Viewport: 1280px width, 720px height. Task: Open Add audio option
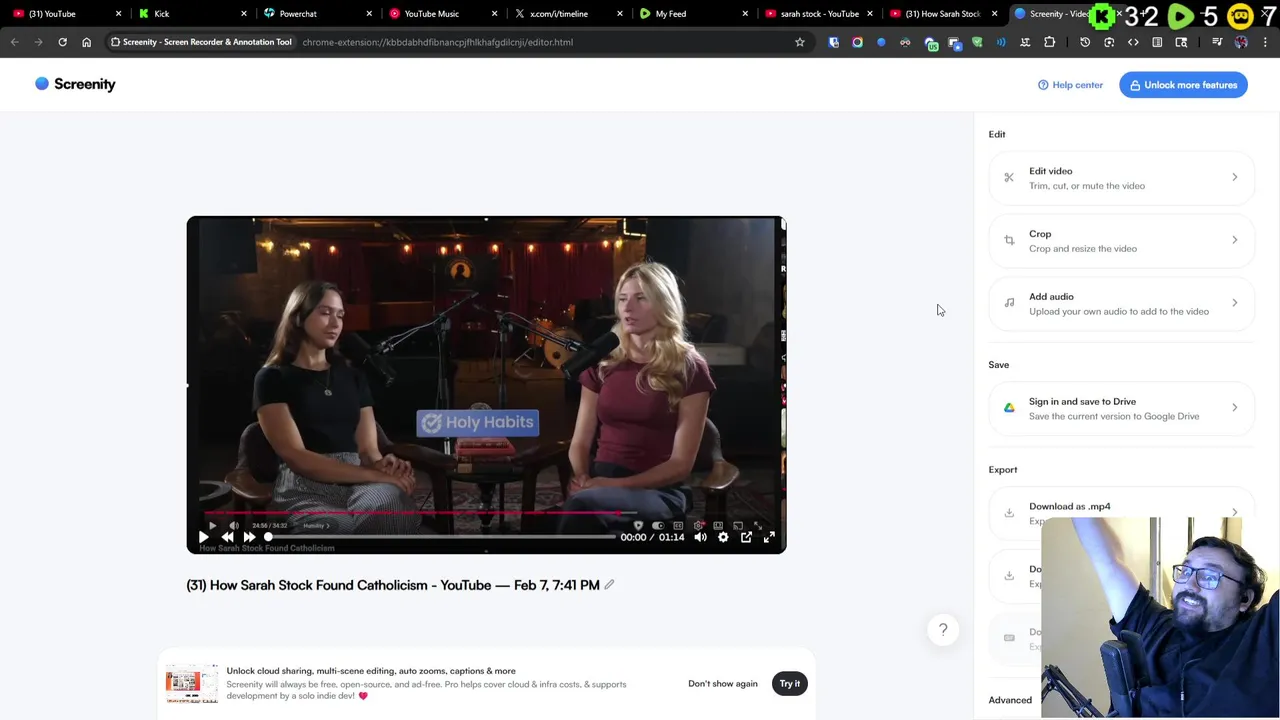[x=1121, y=304]
